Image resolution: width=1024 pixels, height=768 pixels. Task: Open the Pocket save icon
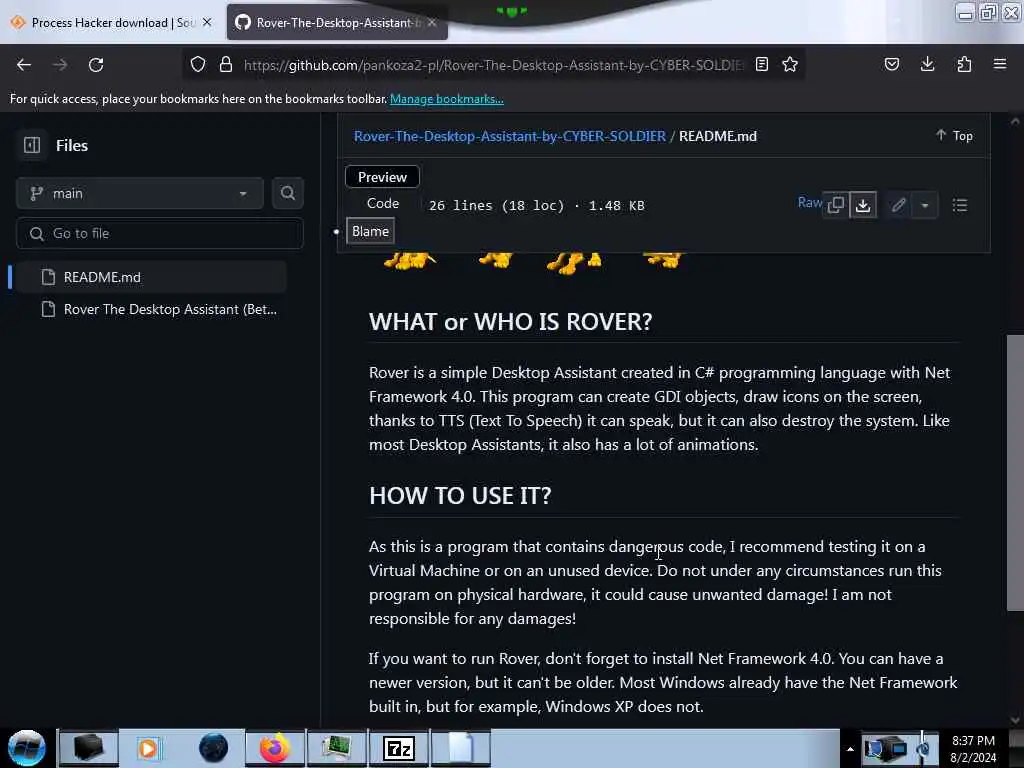click(892, 64)
